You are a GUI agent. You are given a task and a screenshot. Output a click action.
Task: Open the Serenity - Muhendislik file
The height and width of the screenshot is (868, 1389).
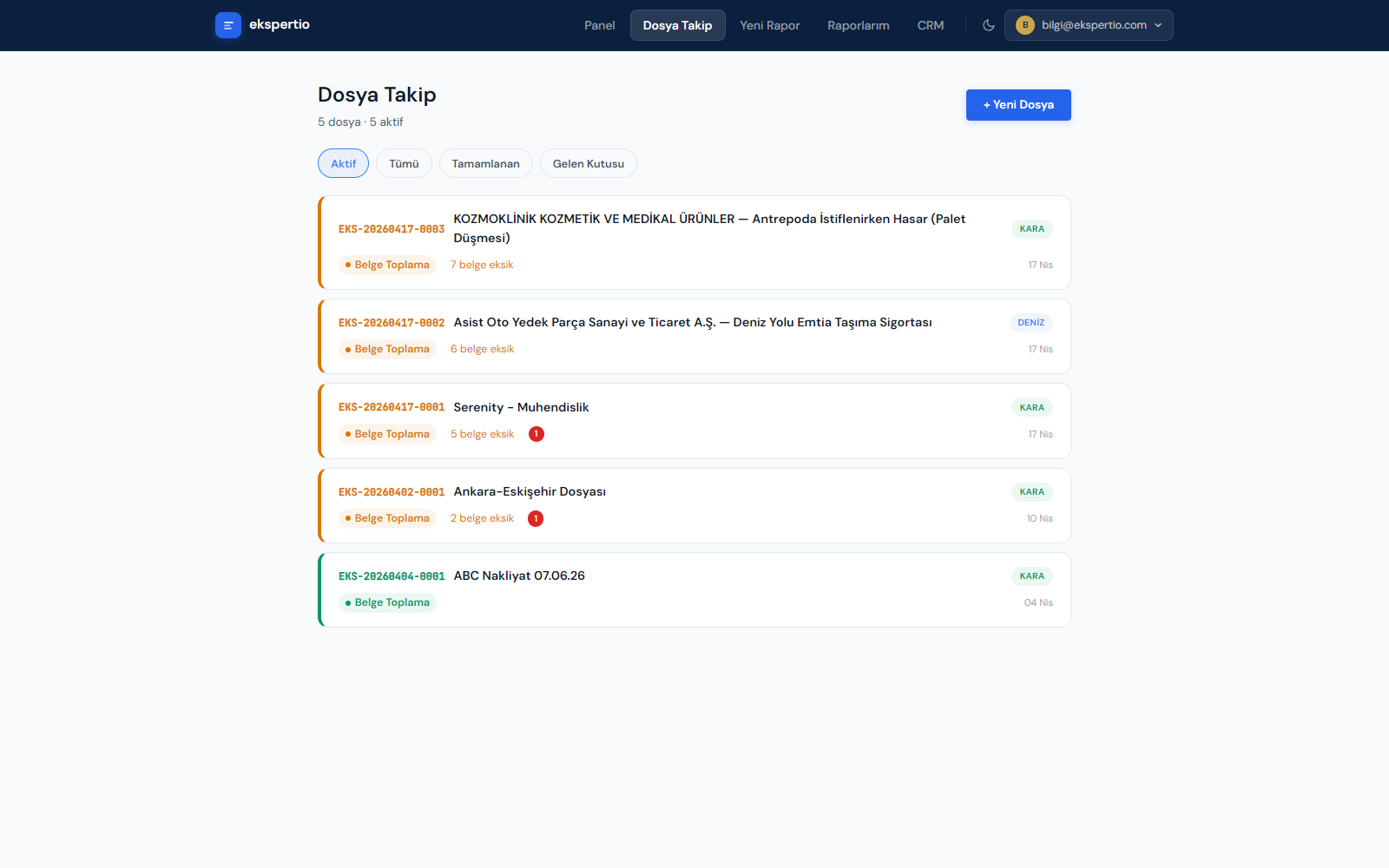pyautogui.click(x=521, y=407)
